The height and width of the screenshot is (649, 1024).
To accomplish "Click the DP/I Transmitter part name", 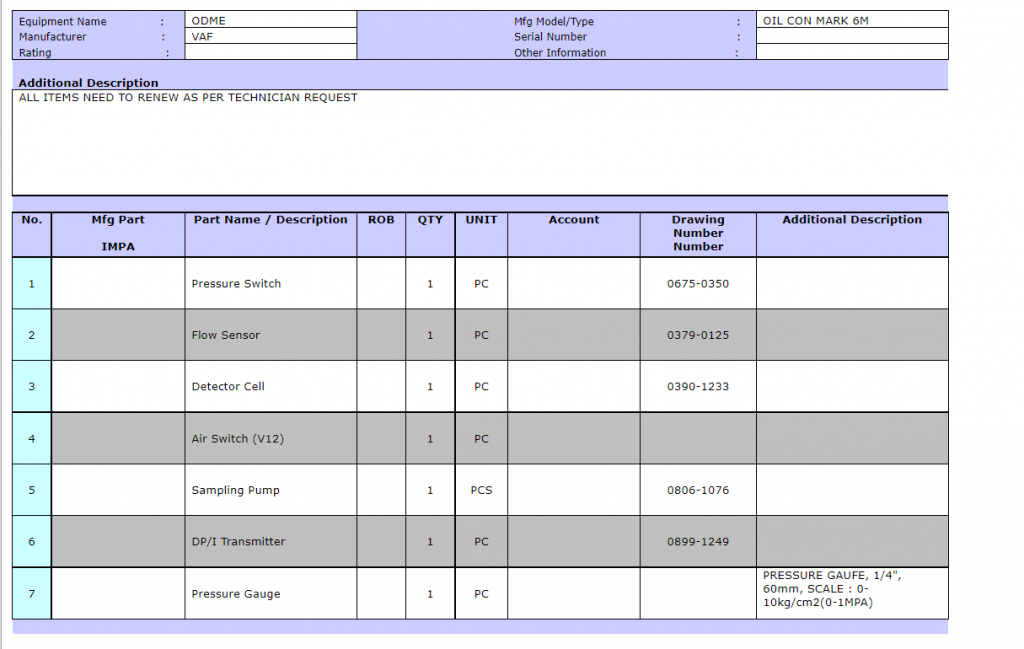I will pos(238,542).
